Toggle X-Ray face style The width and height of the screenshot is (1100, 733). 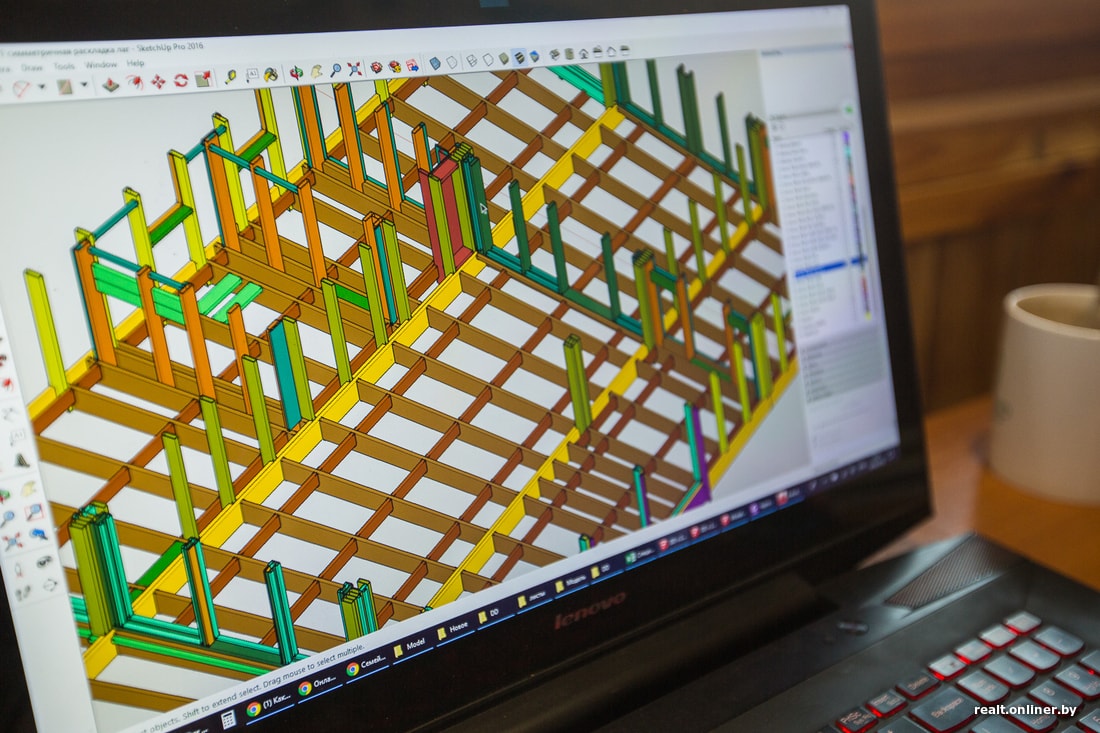pos(435,63)
